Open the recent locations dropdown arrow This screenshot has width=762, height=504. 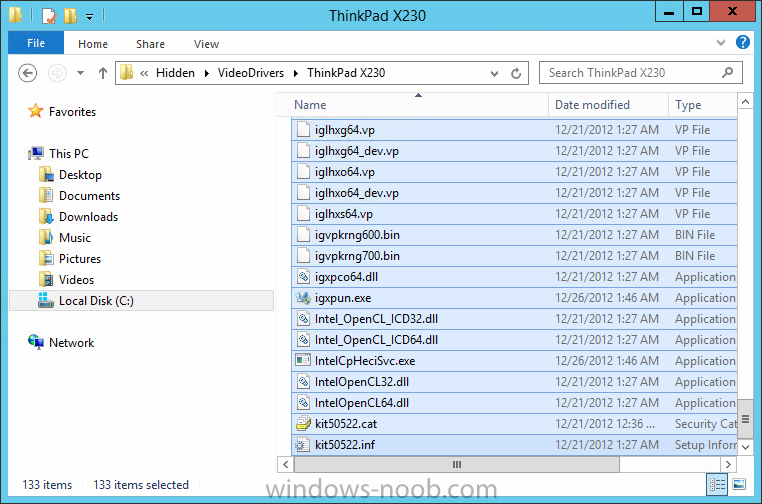(x=81, y=73)
